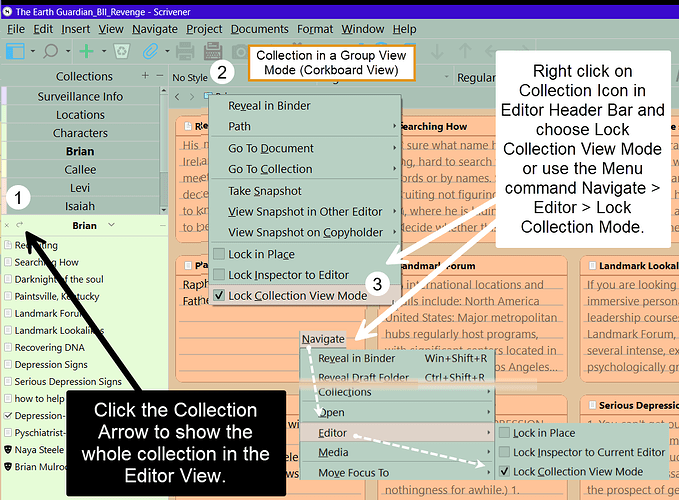The width and height of the screenshot is (679, 500).
Task: Click the card icon on Landmark Lookalikes
Action: point(592,266)
